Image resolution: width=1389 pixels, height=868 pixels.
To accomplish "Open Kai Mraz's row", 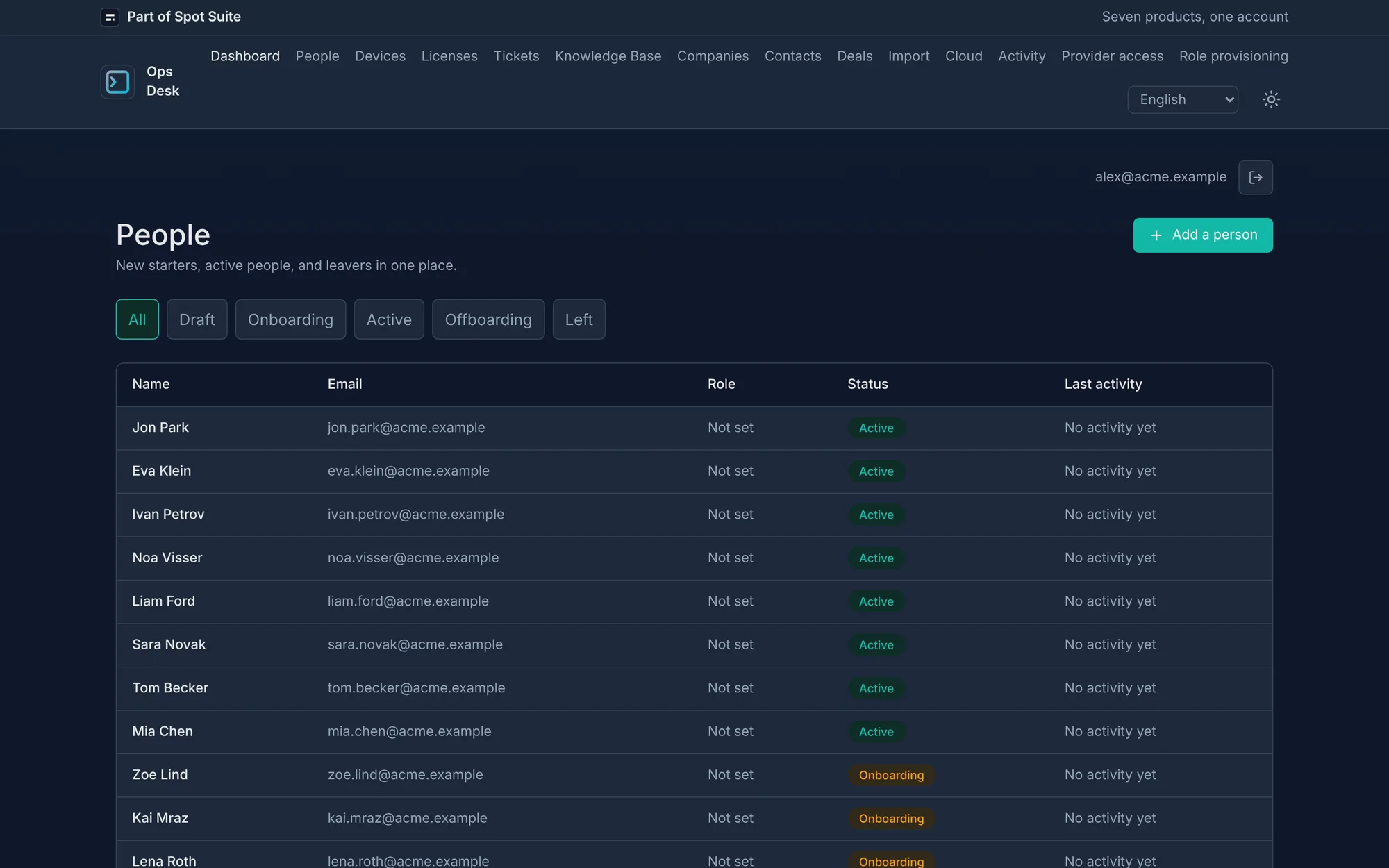I will pos(694,819).
